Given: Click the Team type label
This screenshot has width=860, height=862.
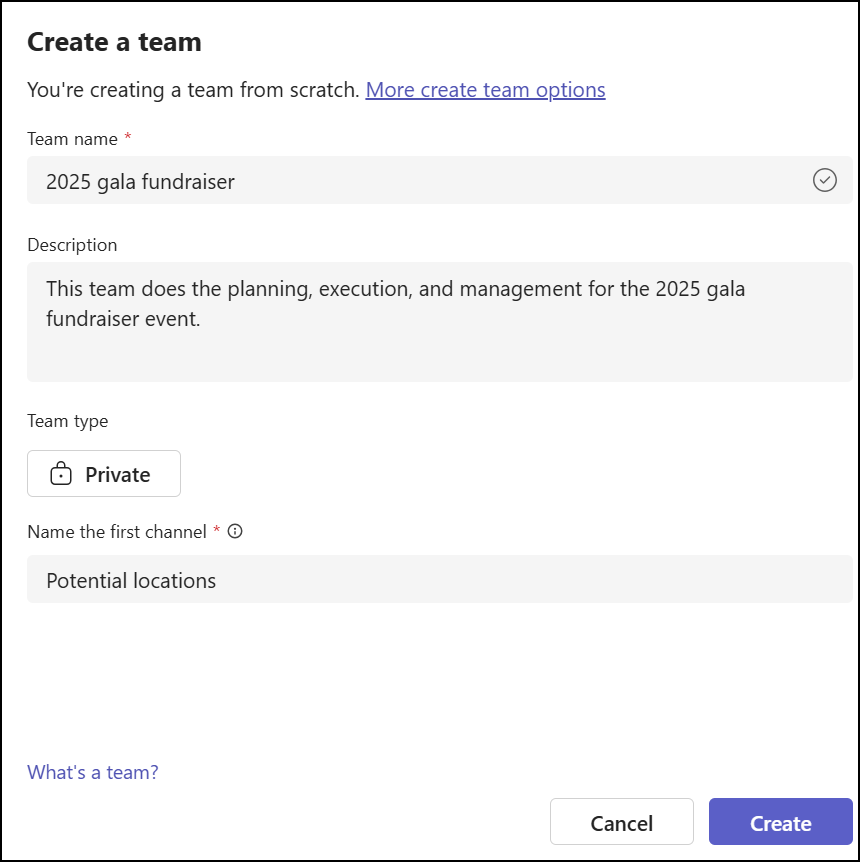Looking at the screenshot, I should click(x=67, y=421).
